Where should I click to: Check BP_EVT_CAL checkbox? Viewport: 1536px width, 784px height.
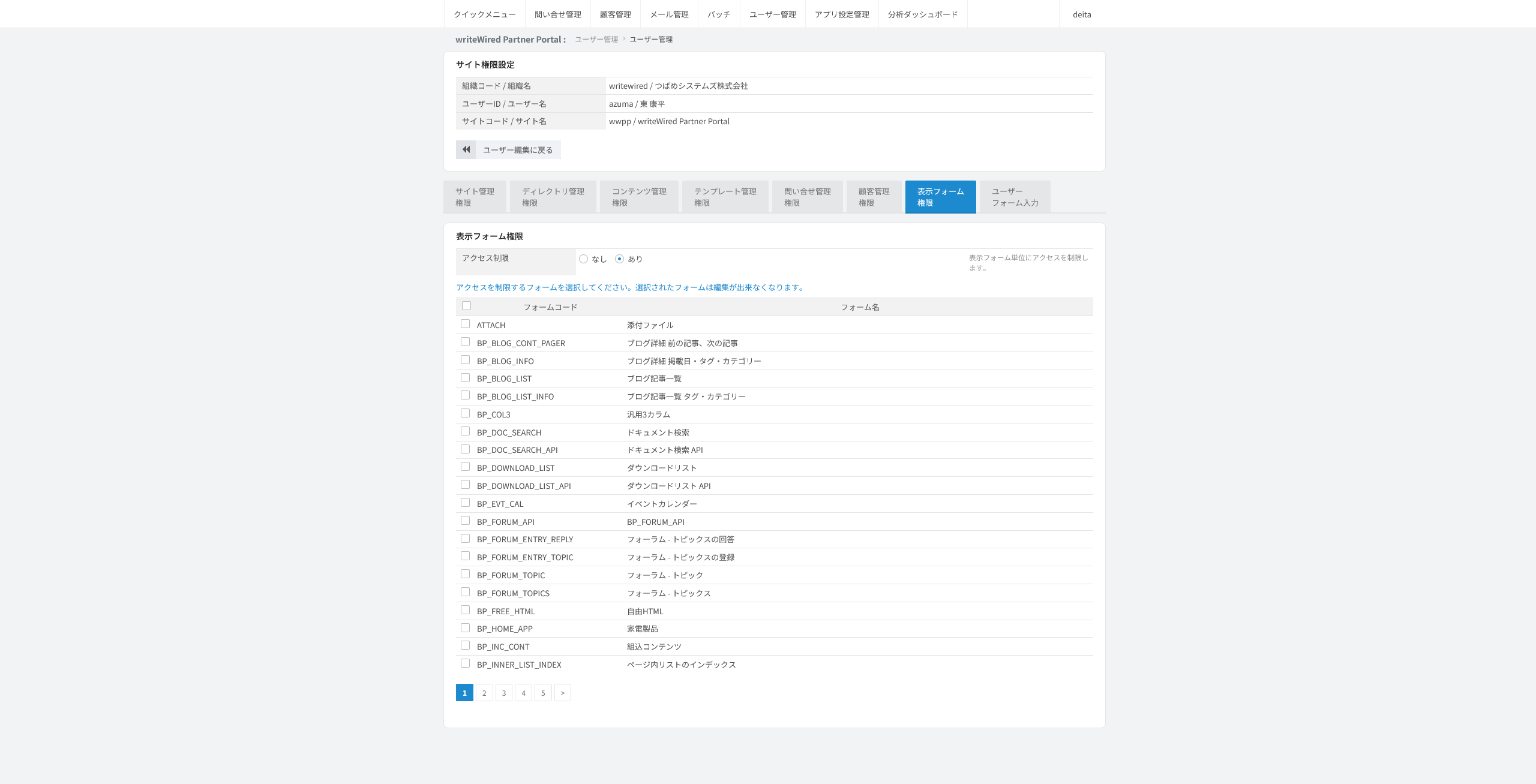pyautogui.click(x=465, y=503)
